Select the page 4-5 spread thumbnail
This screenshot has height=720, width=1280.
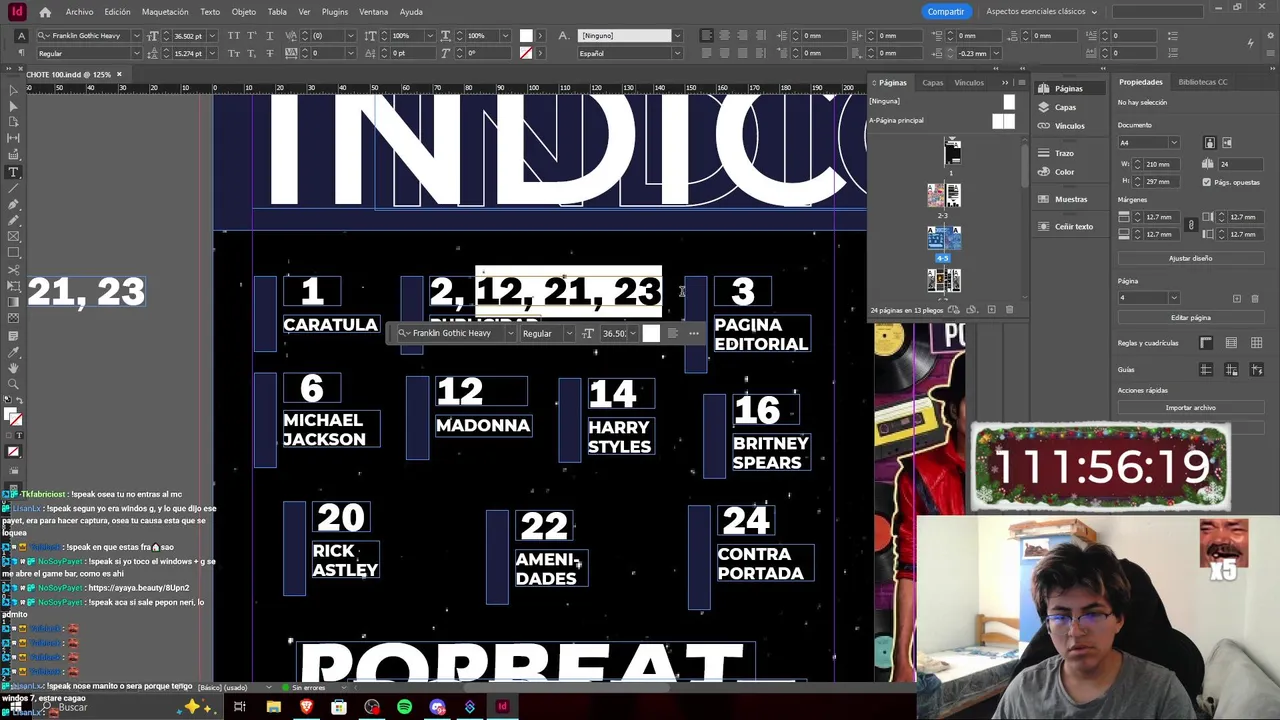click(943, 238)
